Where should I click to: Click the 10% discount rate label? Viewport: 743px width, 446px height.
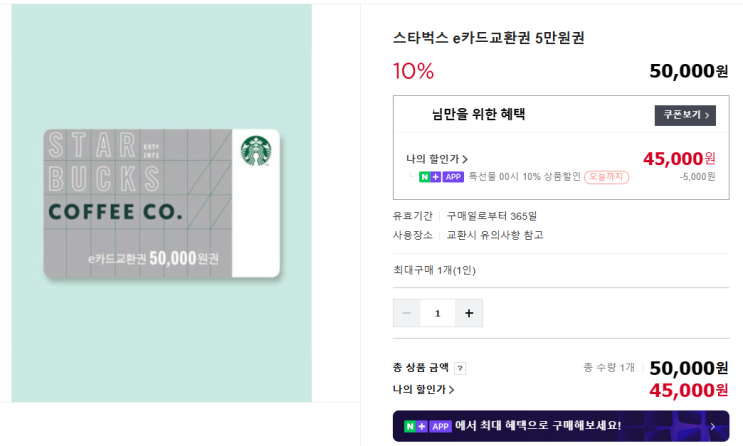click(x=414, y=71)
